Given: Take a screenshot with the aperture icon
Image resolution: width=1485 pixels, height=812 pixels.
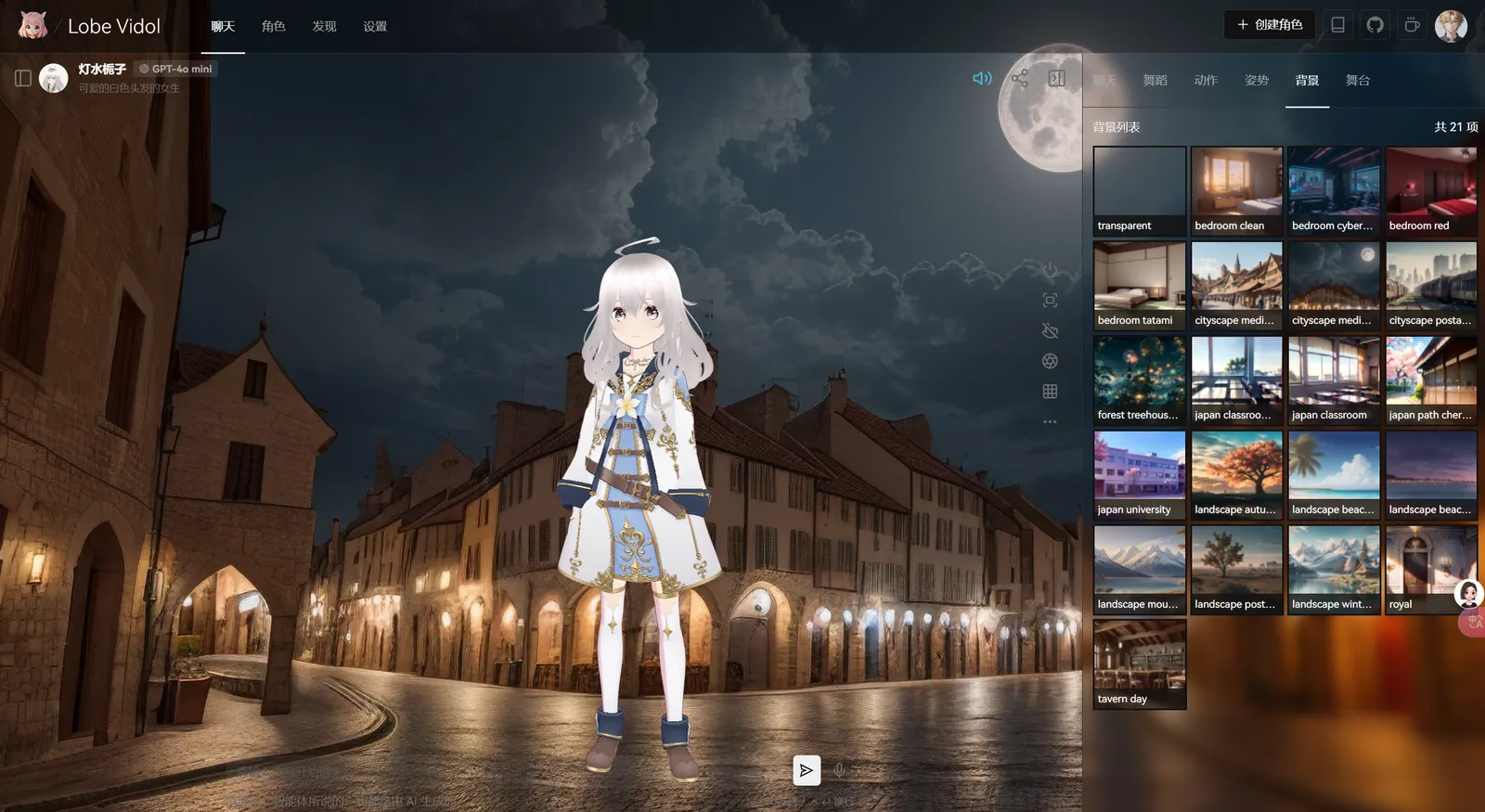Looking at the screenshot, I should pos(1050,361).
